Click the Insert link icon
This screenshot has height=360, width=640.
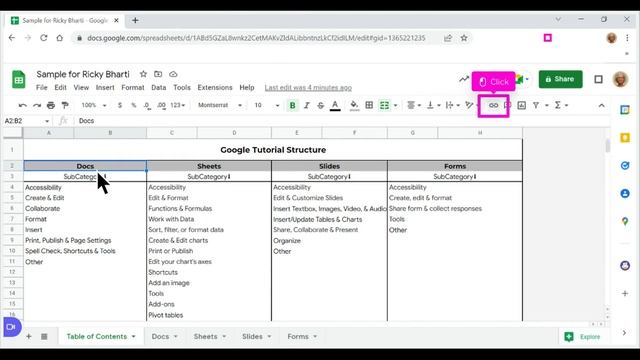(493, 105)
